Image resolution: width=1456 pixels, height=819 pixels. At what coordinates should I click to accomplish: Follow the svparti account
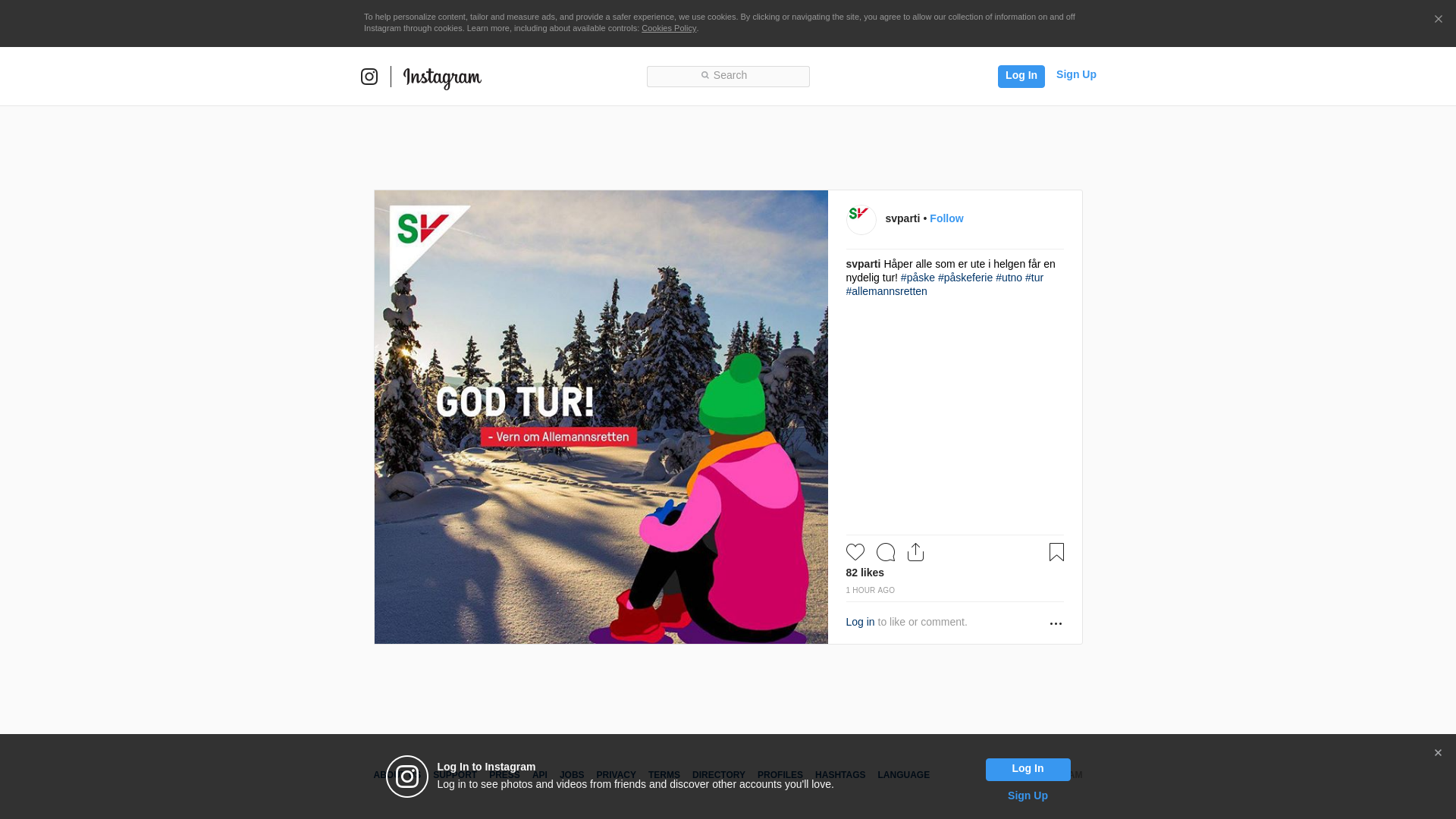946,218
